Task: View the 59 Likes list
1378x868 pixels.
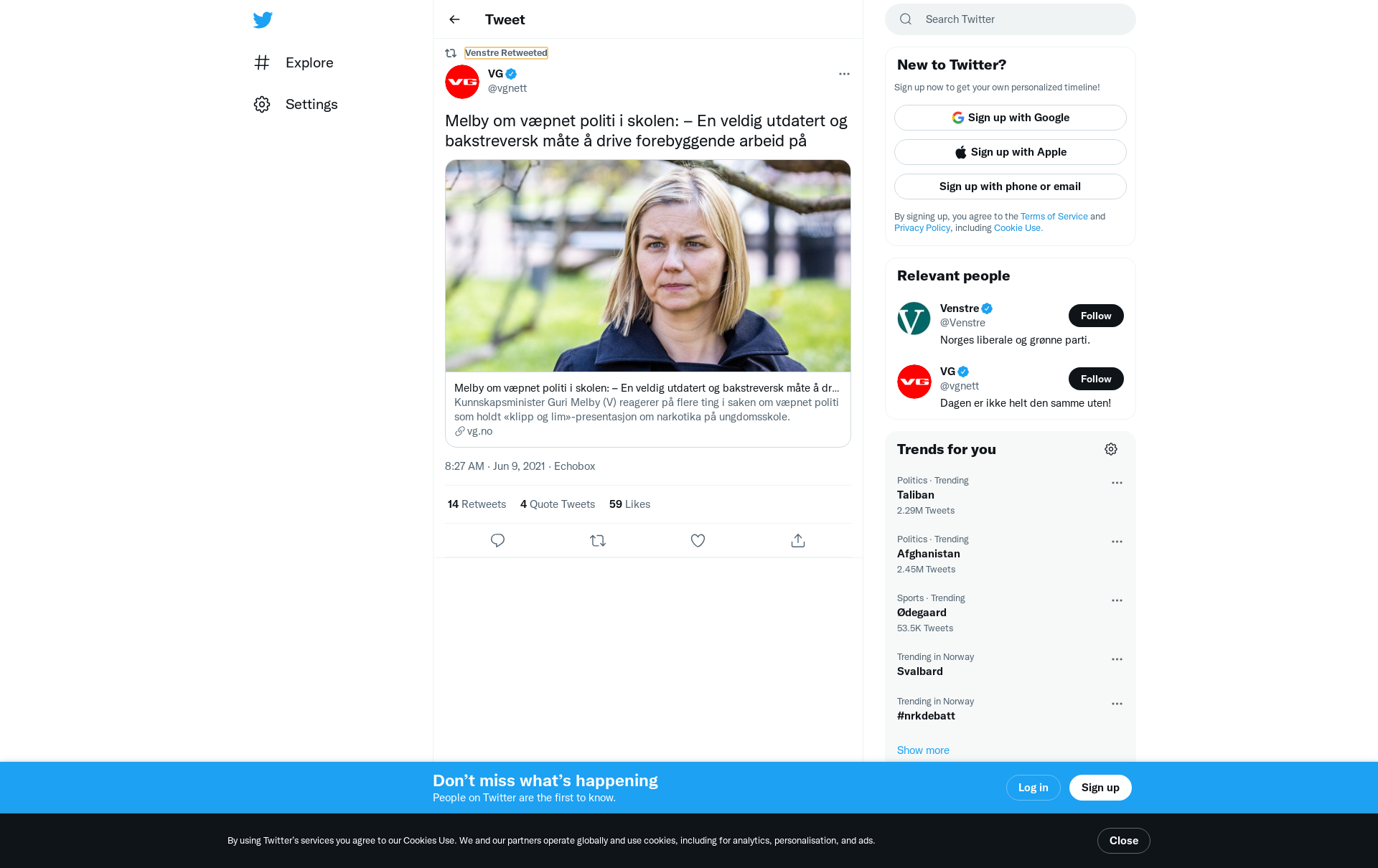Action: point(629,504)
